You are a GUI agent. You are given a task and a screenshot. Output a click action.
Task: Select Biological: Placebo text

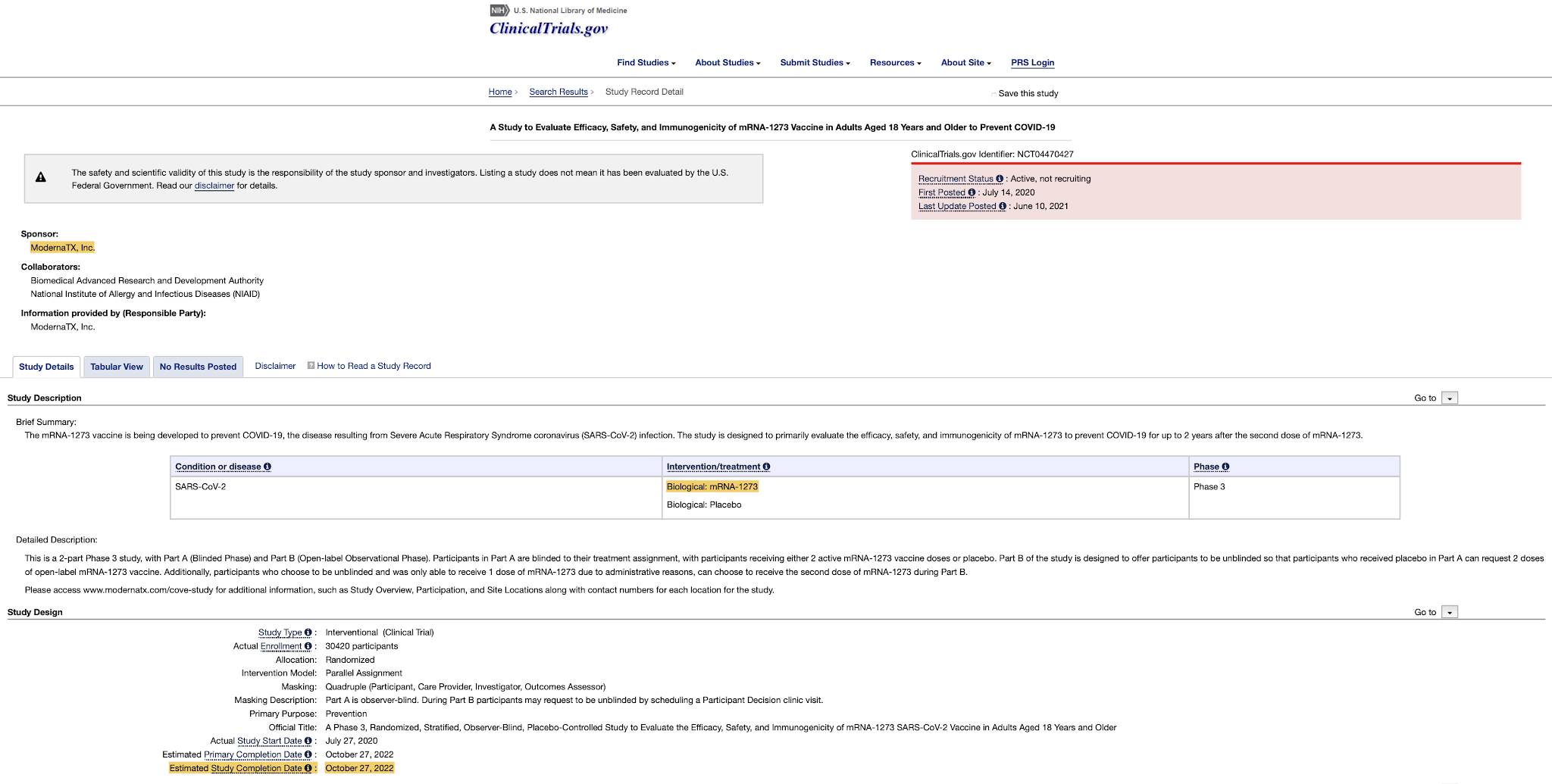tap(704, 504)
